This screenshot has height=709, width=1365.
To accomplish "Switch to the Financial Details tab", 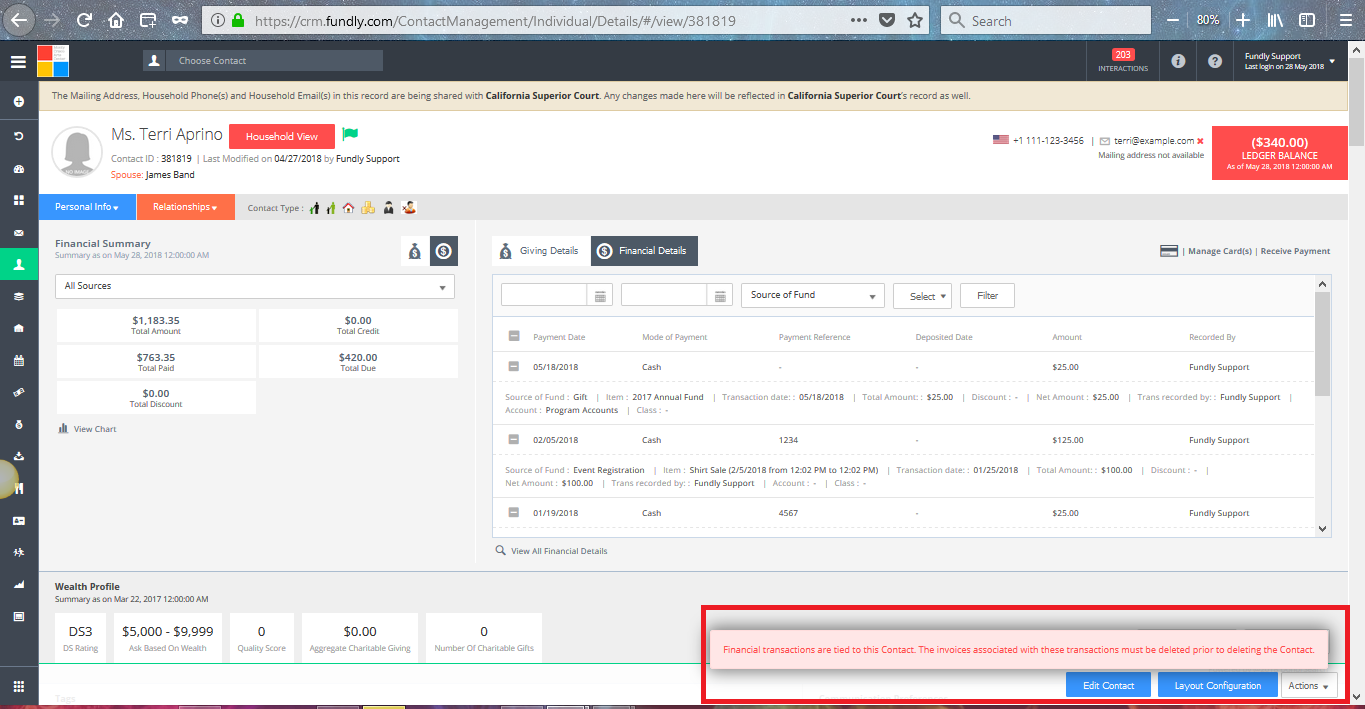I will pos(644,251).
